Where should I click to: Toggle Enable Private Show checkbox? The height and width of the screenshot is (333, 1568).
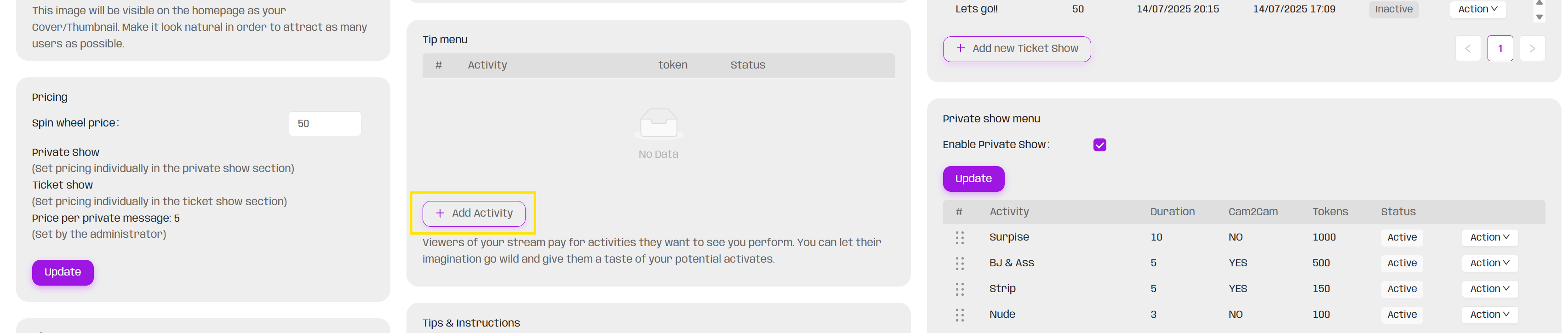(1099, 145)
